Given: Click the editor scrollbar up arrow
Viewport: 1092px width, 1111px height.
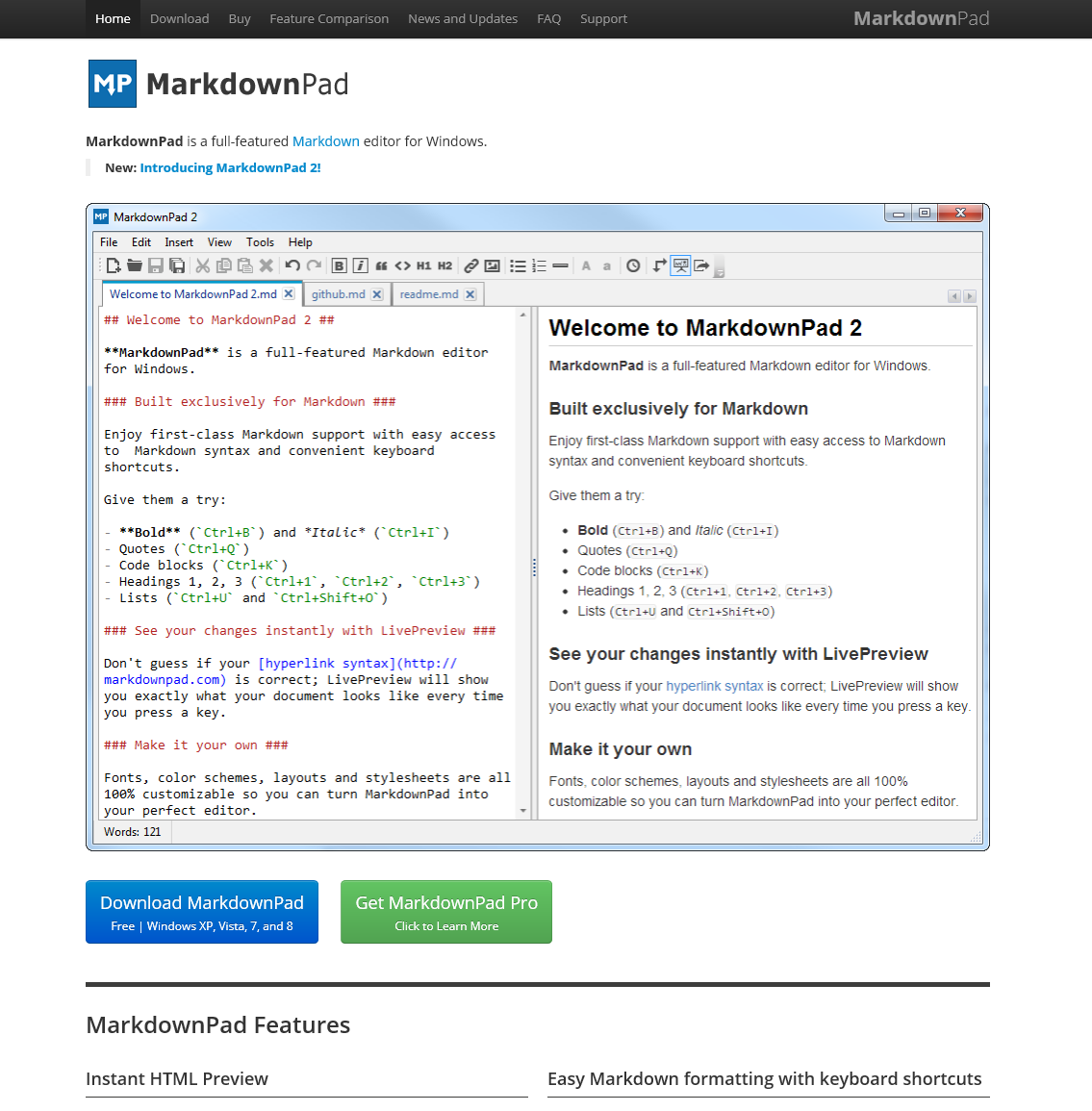Looking at the screenshot, I should tap(523, 315).
